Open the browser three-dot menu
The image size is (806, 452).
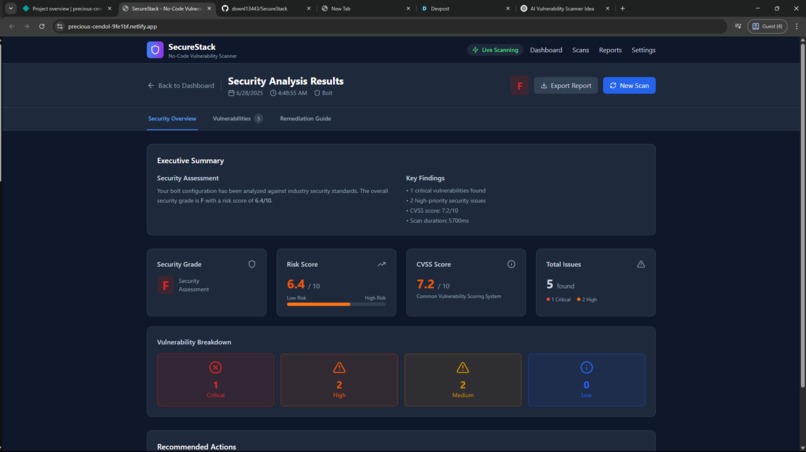(x=797, y=26)
